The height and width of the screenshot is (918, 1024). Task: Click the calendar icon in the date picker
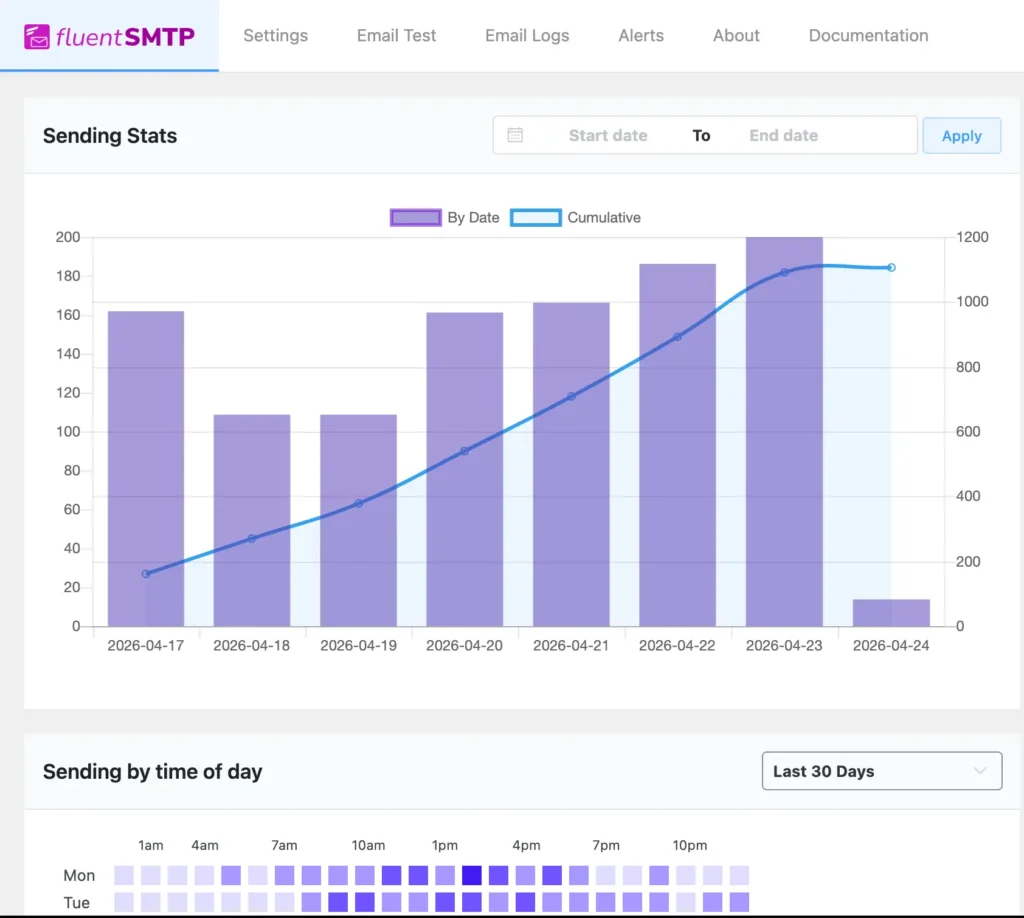515,135
